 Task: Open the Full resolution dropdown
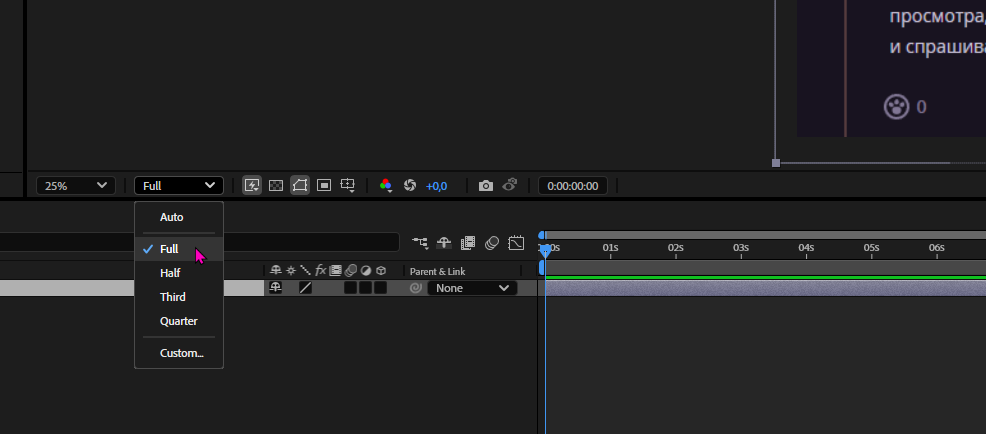[x=179, y=186]
